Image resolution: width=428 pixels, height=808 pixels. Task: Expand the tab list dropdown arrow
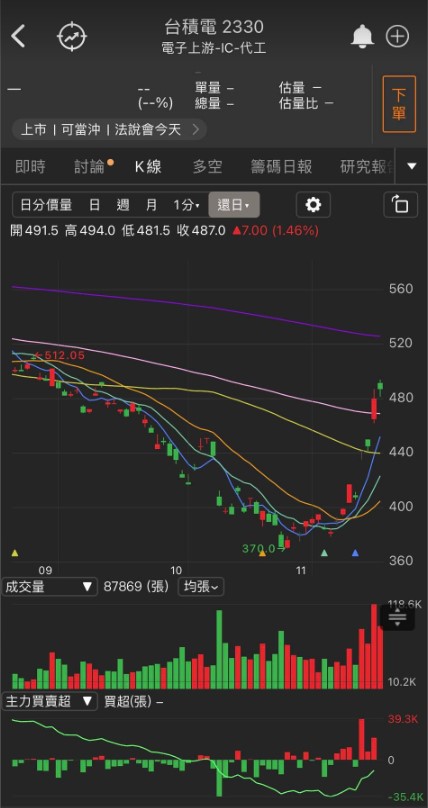pyautogui.click(x=412, y=166)
